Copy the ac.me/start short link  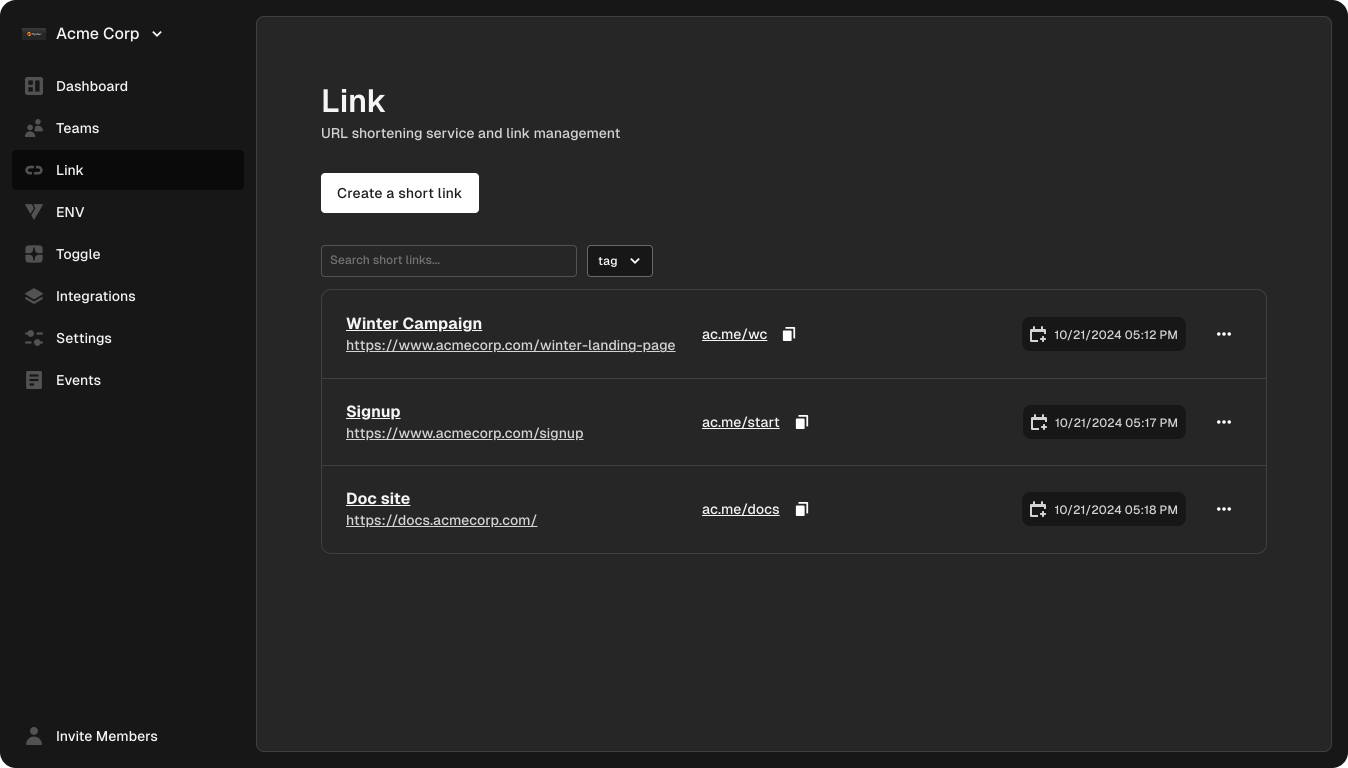[801, 422]
